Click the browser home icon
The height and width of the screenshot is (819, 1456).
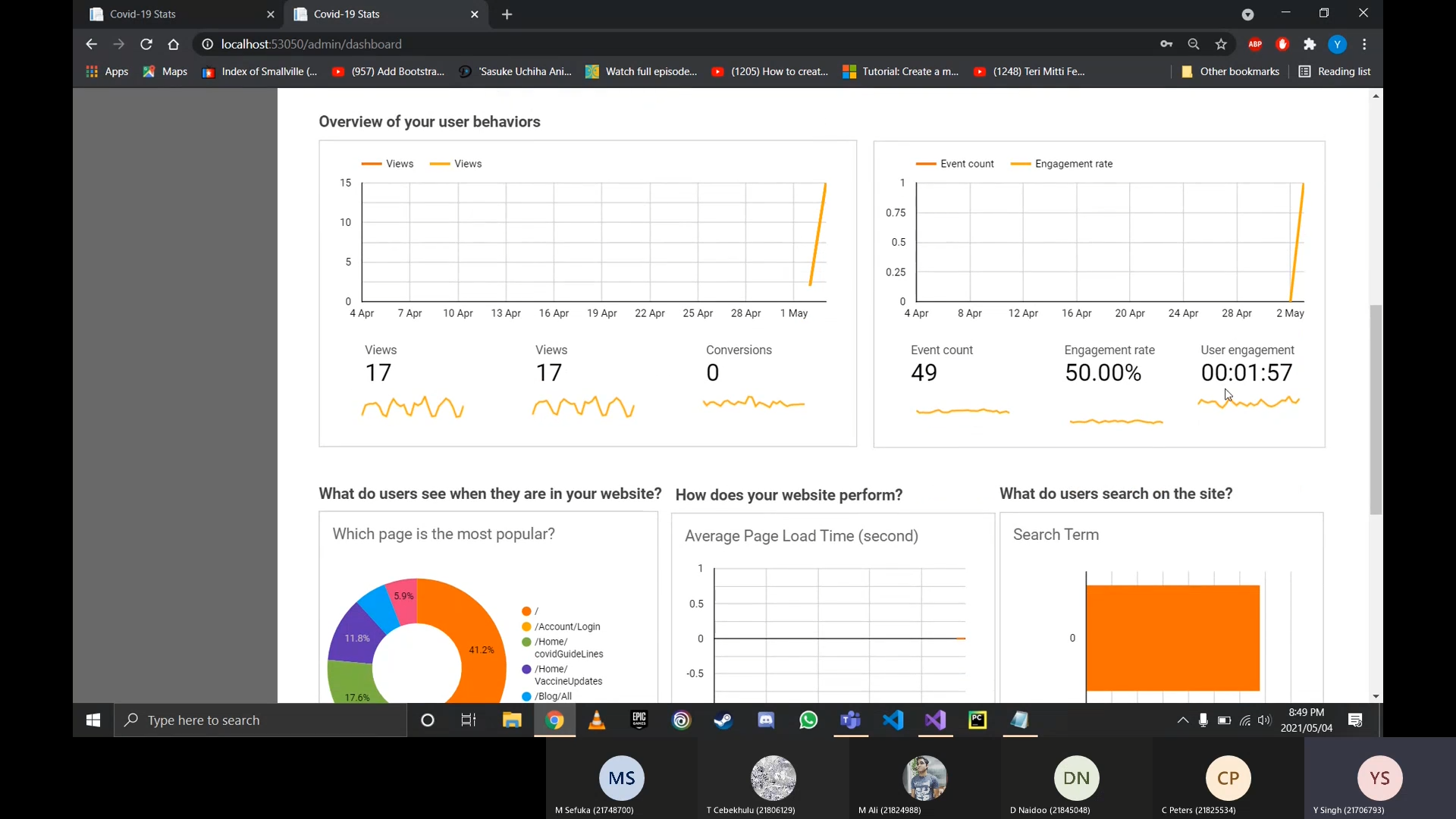point(174,45)
